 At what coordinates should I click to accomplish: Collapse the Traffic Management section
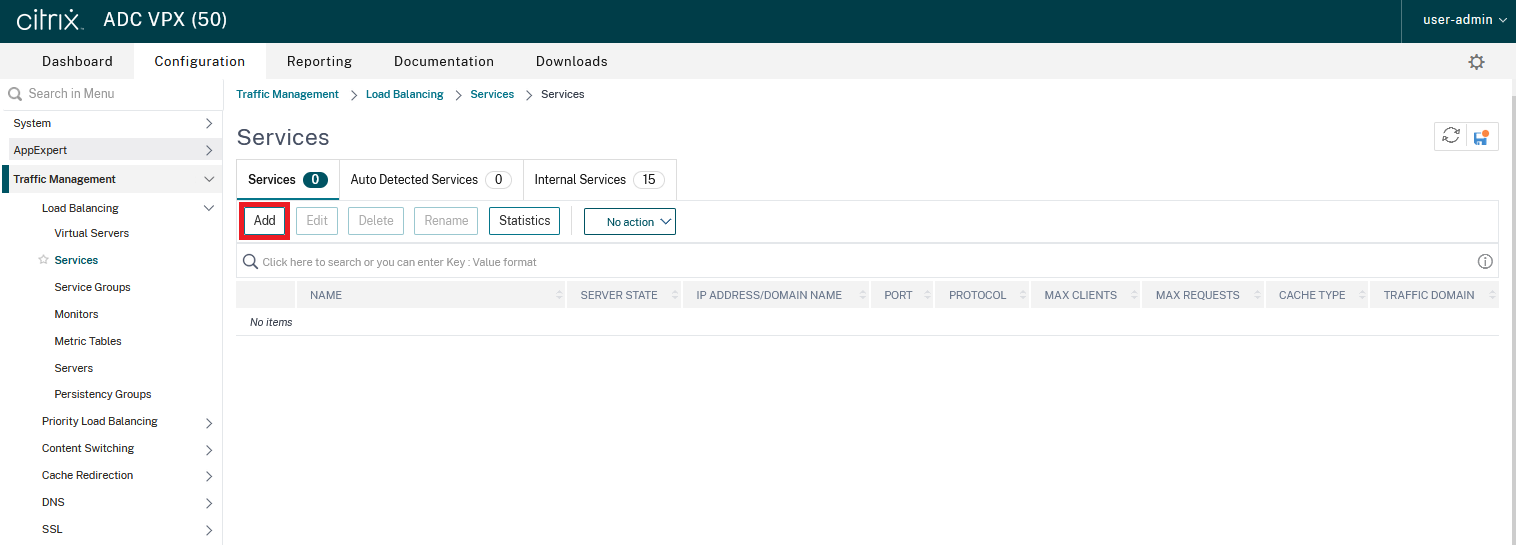pyautogui.click(x=209, y=180)
